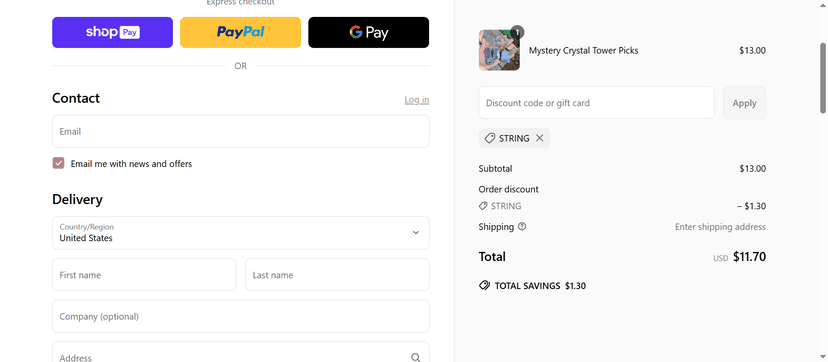828x362 pixels.
Task: Click the shipping info question mark icon
Action: [522, 226]
